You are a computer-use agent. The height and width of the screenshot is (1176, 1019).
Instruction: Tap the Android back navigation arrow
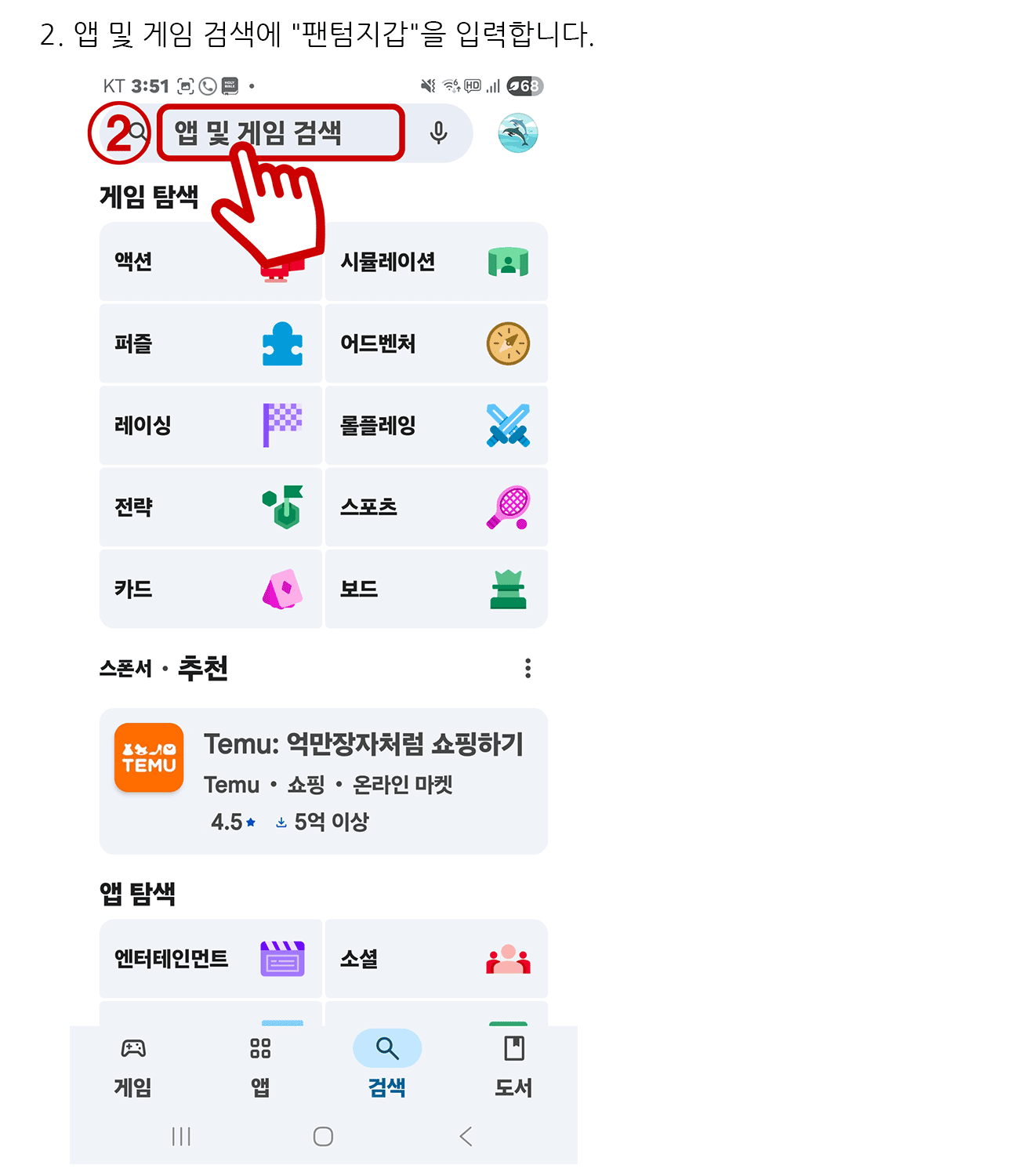coord(466,1136)
